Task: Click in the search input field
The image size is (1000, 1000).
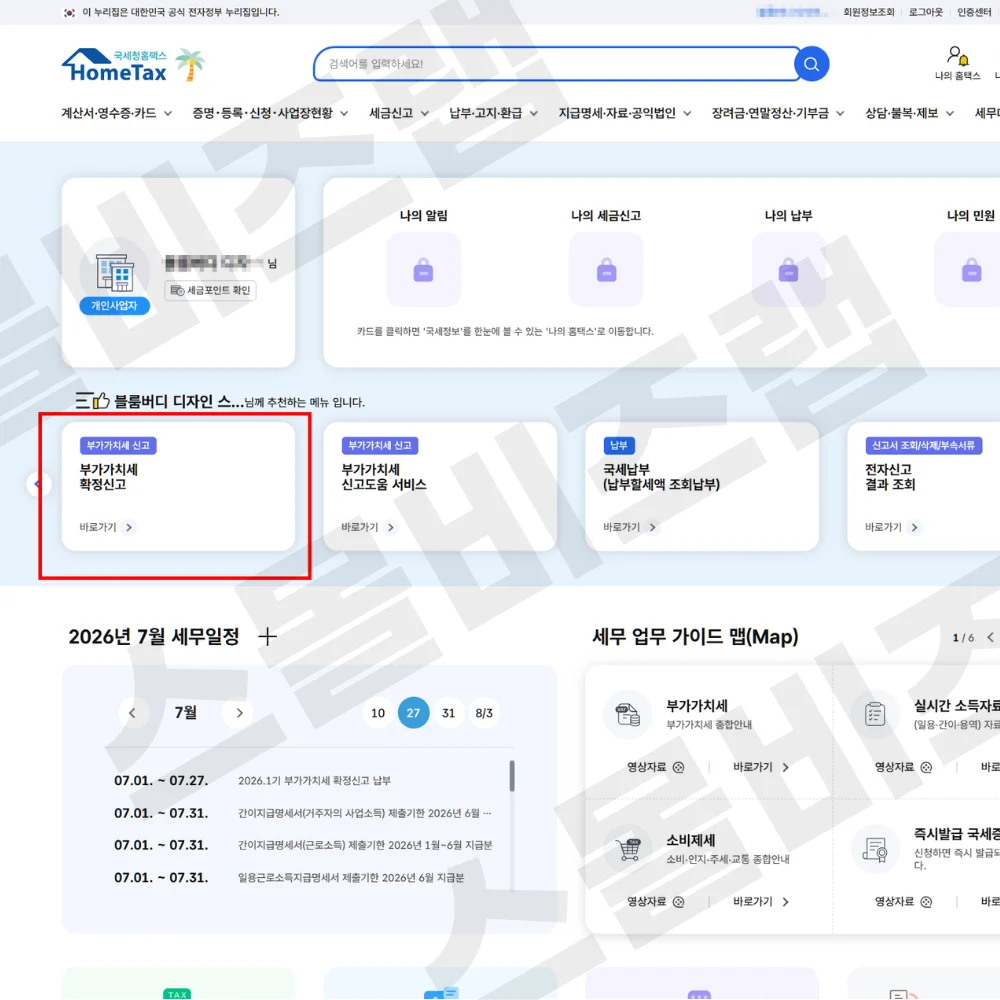Action: click(x=555, y=64)
